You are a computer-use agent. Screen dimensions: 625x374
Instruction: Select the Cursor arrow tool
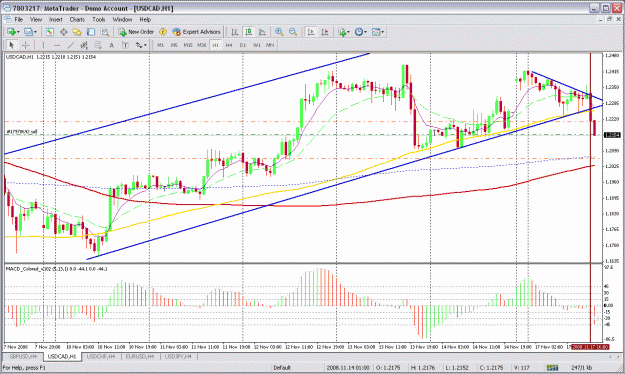(x=12, y=45)
